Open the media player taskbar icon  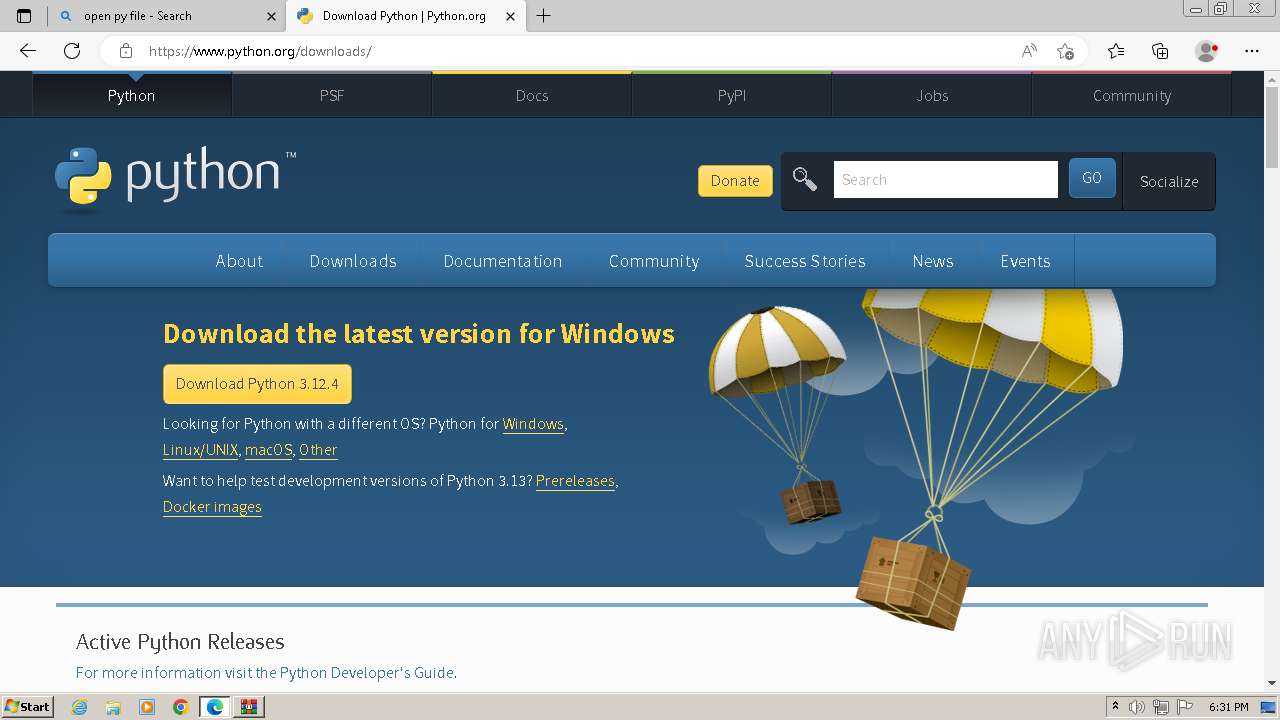click(147, 707)
